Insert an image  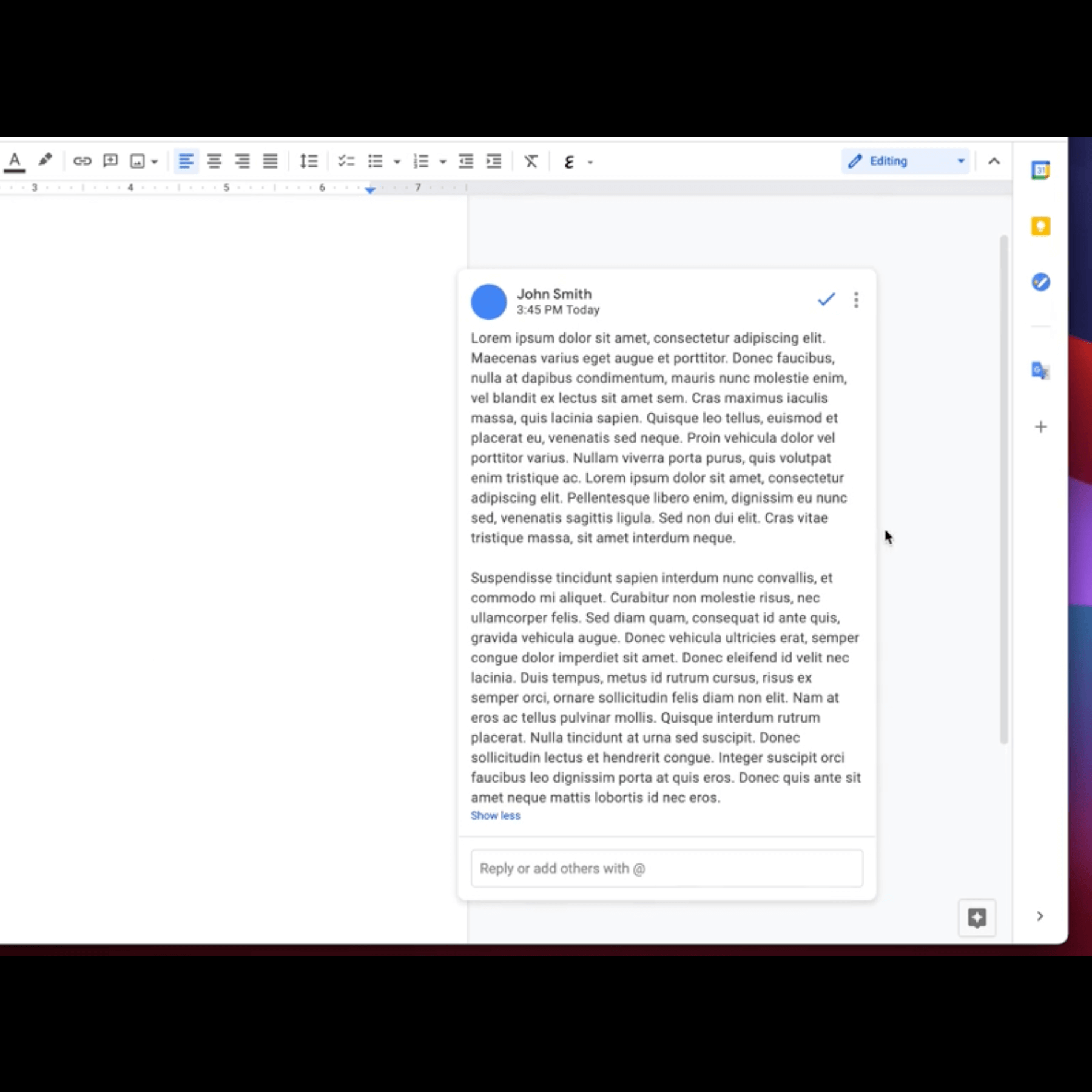coord(138,161)
